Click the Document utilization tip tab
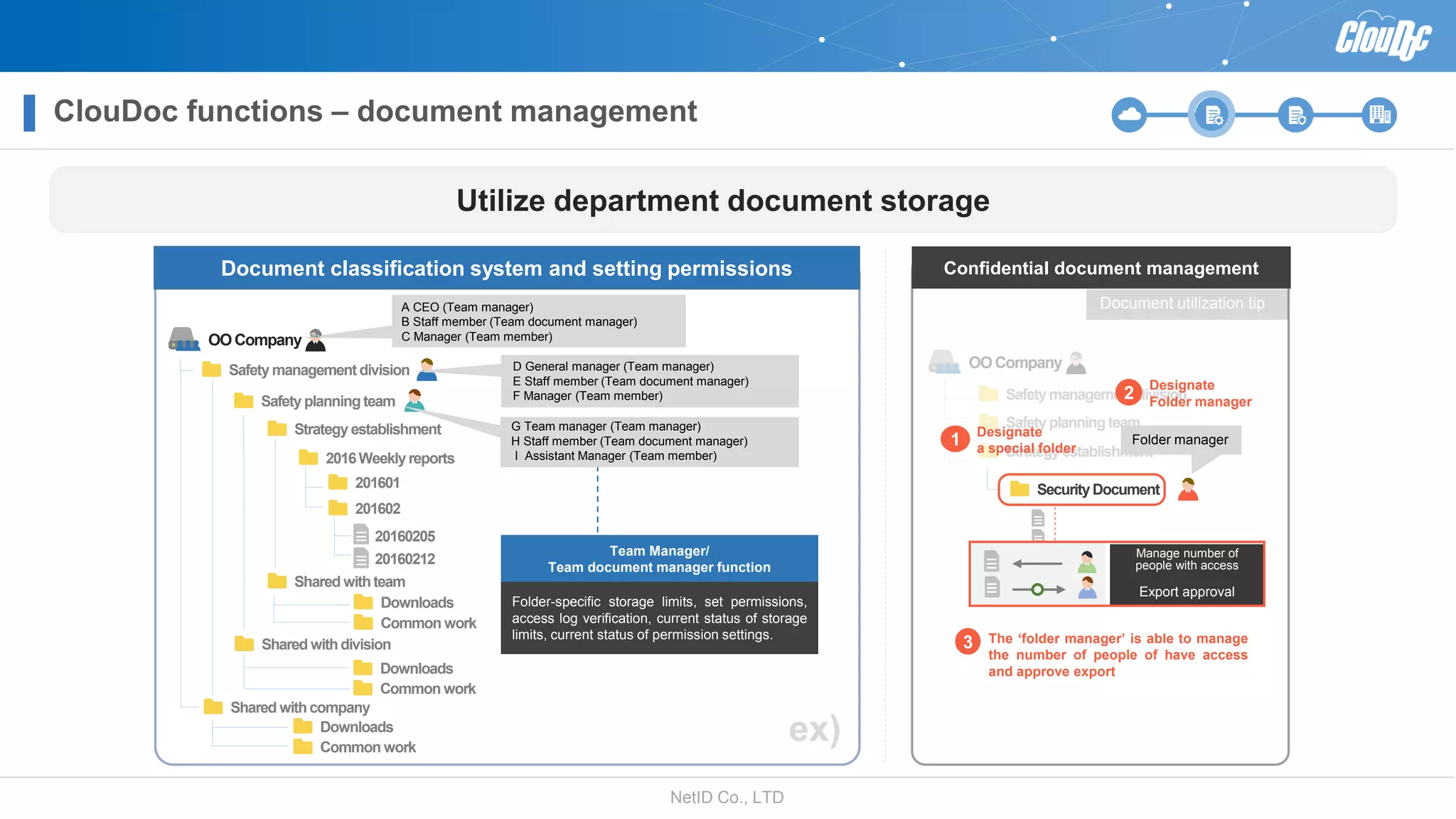This screenshot has height=819, width=1456. point(1187,304)
